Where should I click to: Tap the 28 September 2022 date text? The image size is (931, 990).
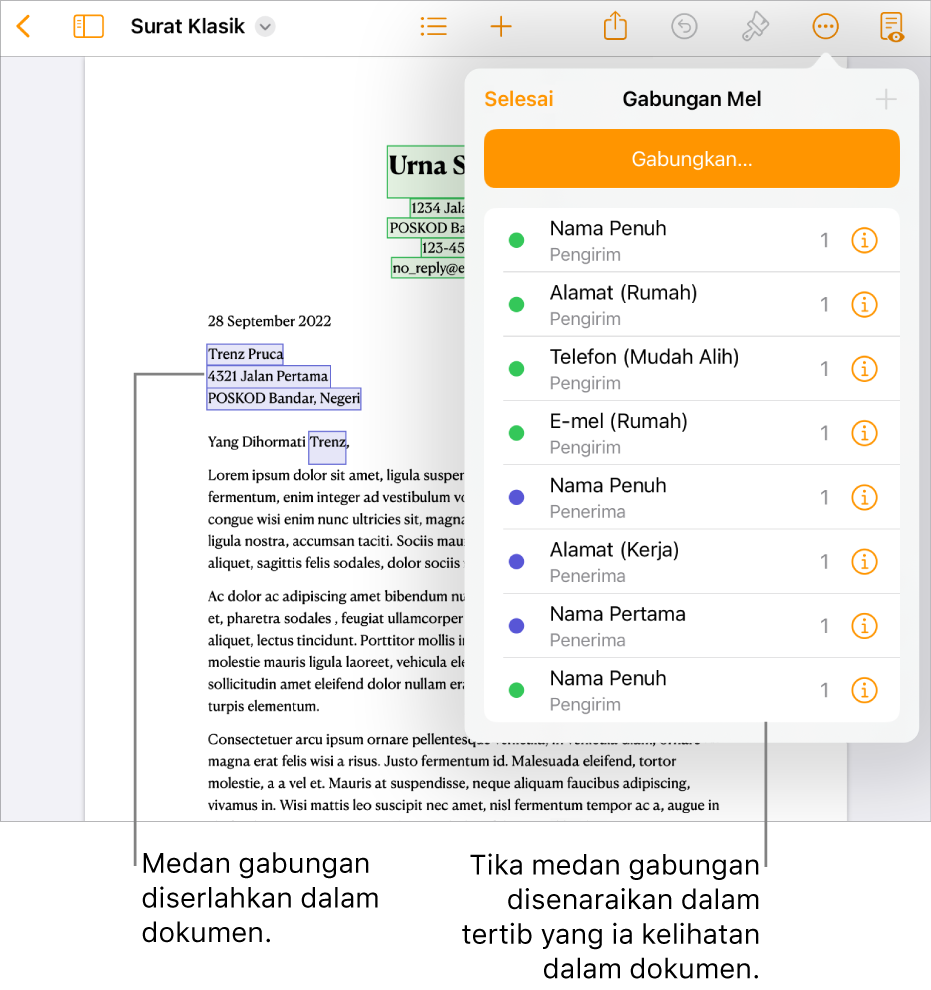point(270,321)
